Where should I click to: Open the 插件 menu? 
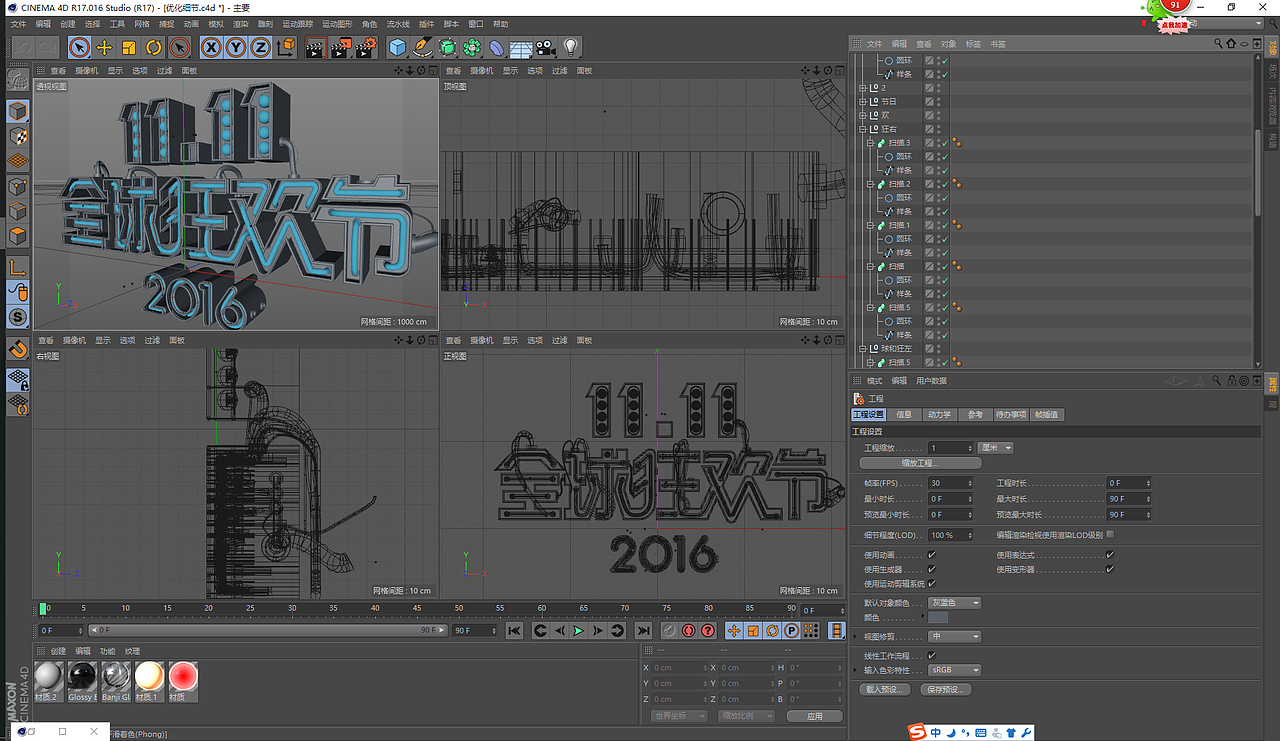click(426, 23)
